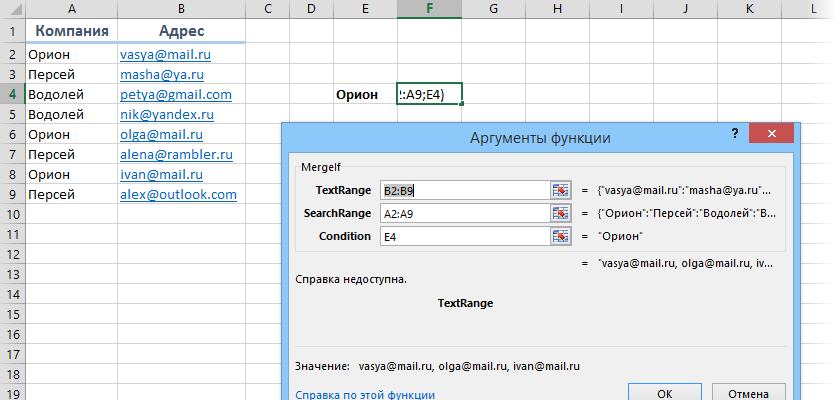
Task: Open petya@gmail.com email link
Action: (x=175, y=95)
